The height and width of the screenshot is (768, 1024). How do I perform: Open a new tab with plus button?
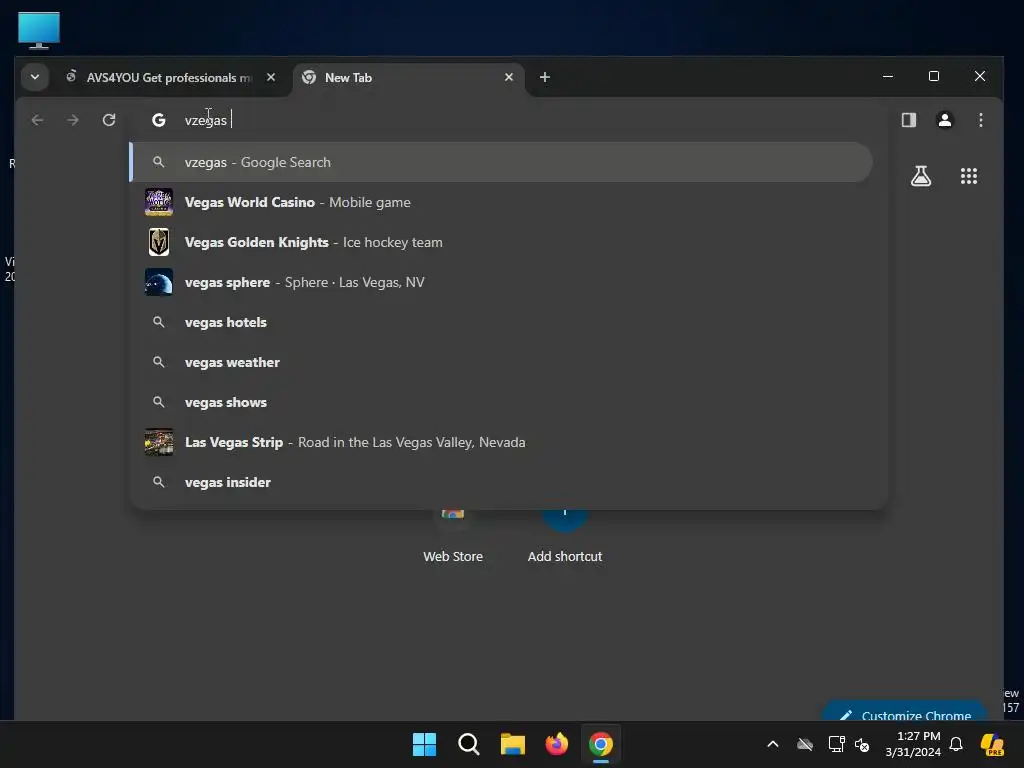point(545,77)
